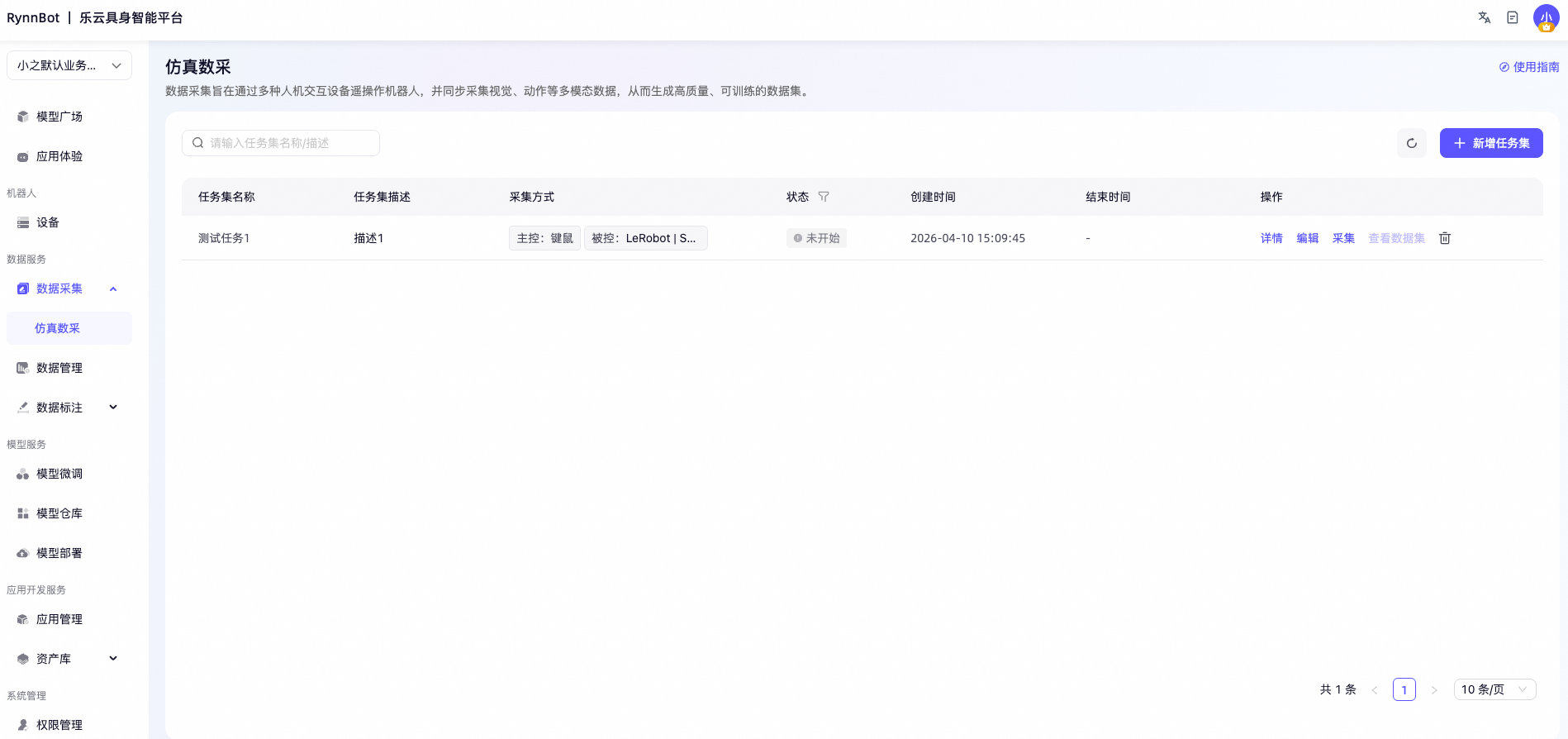
Task: Open the 设备 menu item
Action: (x=69, y=222)
